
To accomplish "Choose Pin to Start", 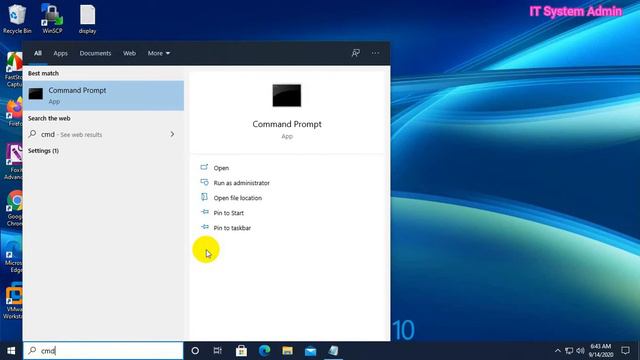I will click(x=229, y=213).
